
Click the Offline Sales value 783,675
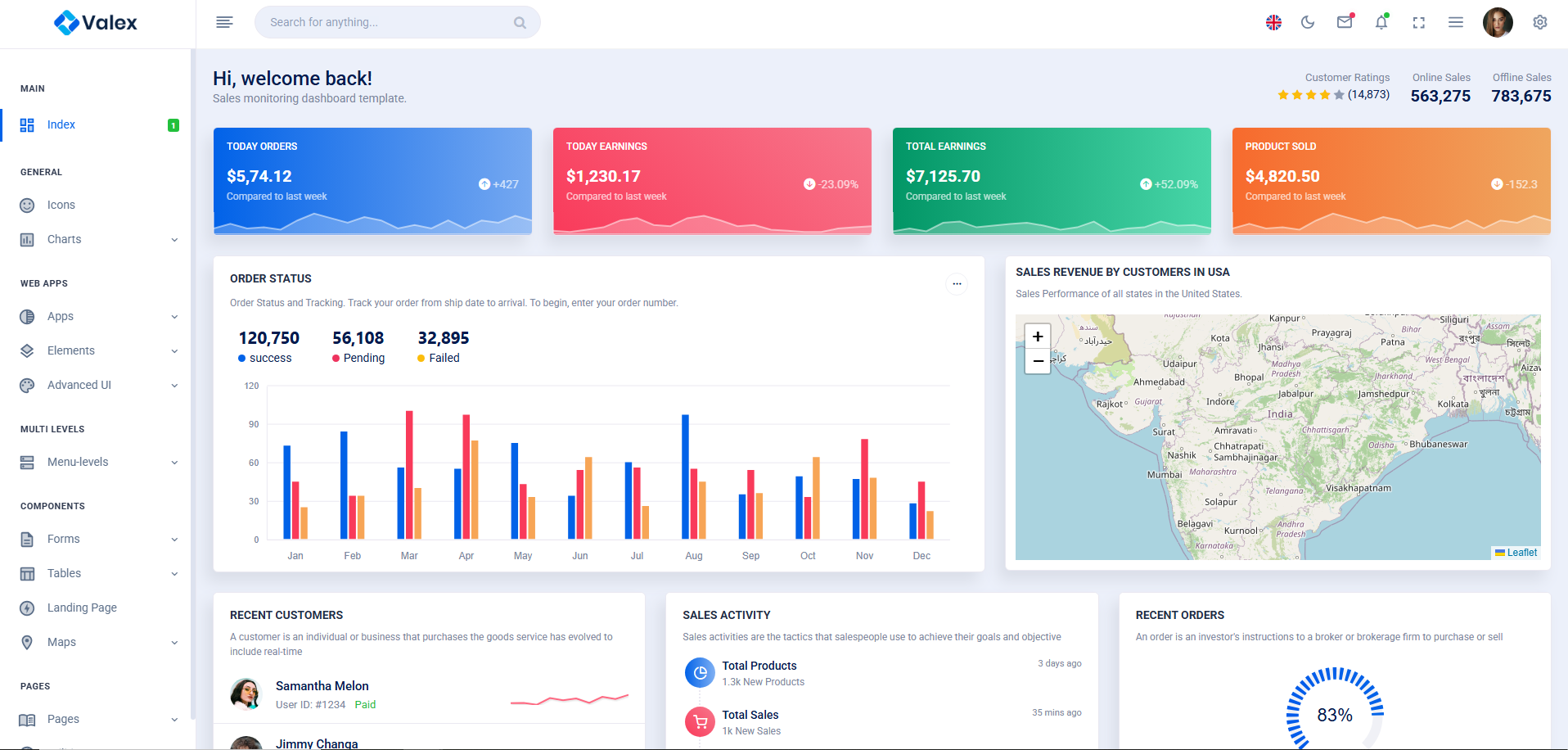pyautogui.click(x=1521, y=96)
